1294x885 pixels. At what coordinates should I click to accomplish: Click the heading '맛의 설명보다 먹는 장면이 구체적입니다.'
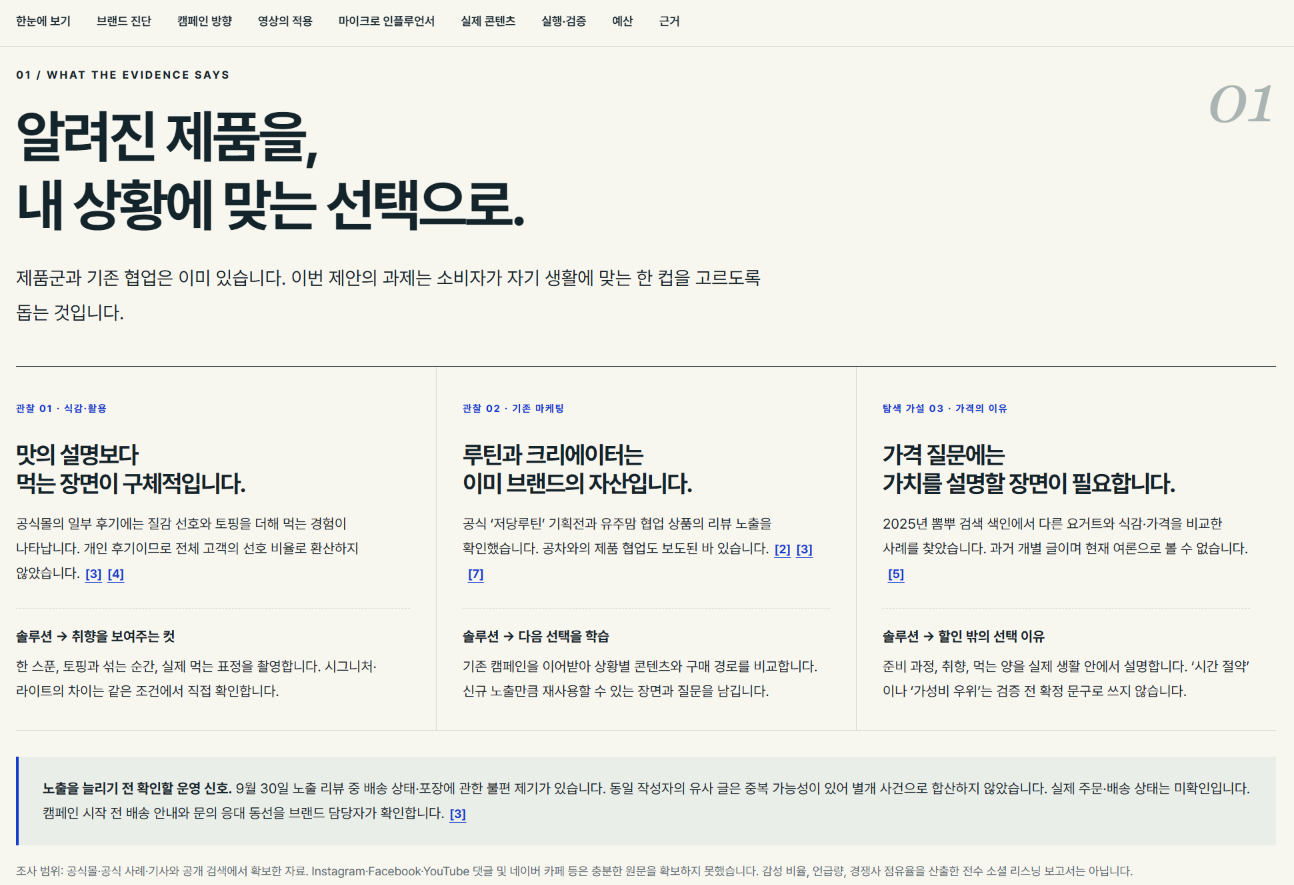[130, 470]
